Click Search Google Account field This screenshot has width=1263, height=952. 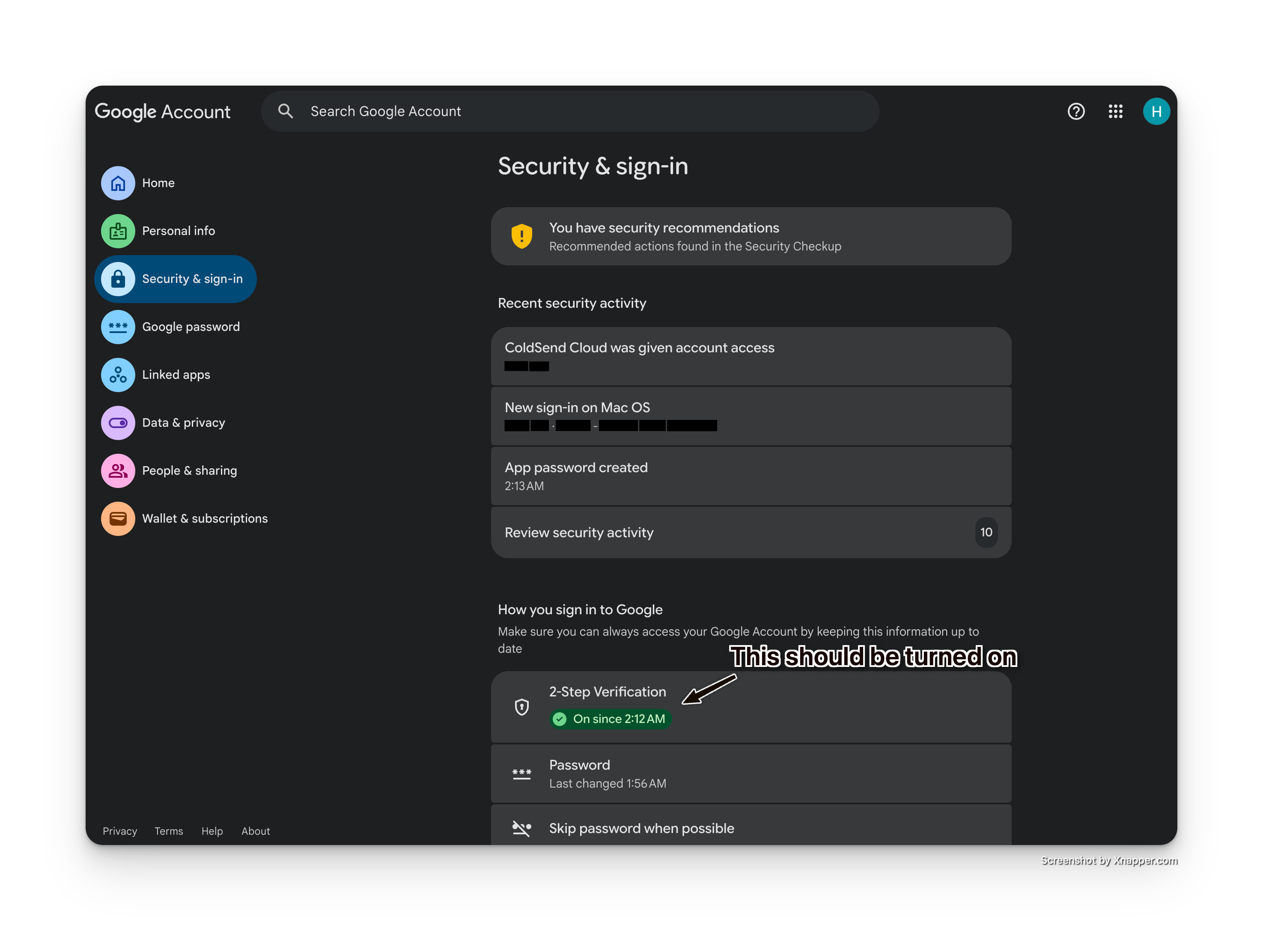coord(570,111)
